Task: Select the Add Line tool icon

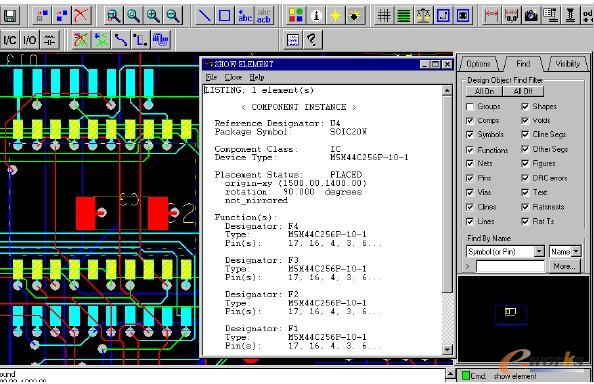Action: (x=205, y=16)
